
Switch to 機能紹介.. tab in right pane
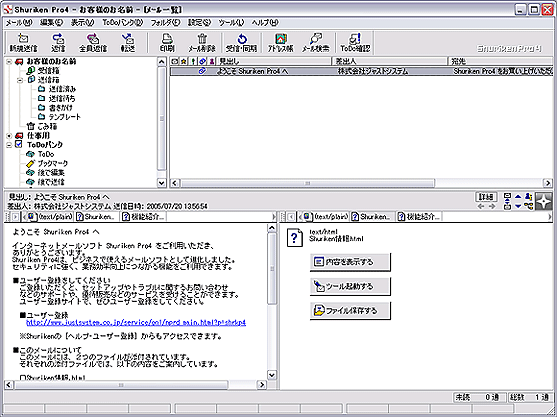(419, 216)
